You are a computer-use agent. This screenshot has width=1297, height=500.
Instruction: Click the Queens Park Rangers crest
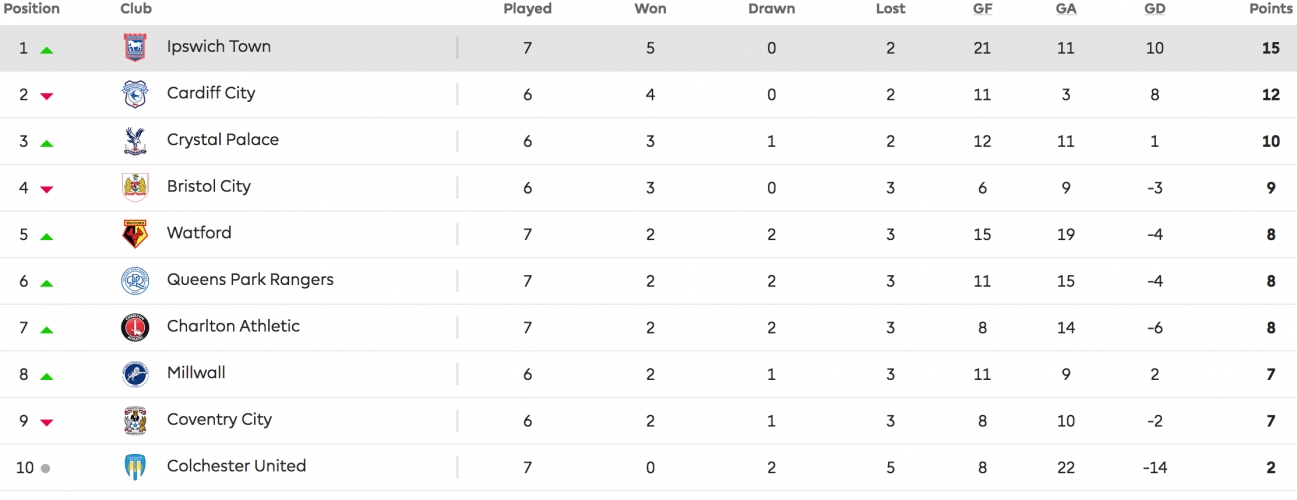click(134, 281)
